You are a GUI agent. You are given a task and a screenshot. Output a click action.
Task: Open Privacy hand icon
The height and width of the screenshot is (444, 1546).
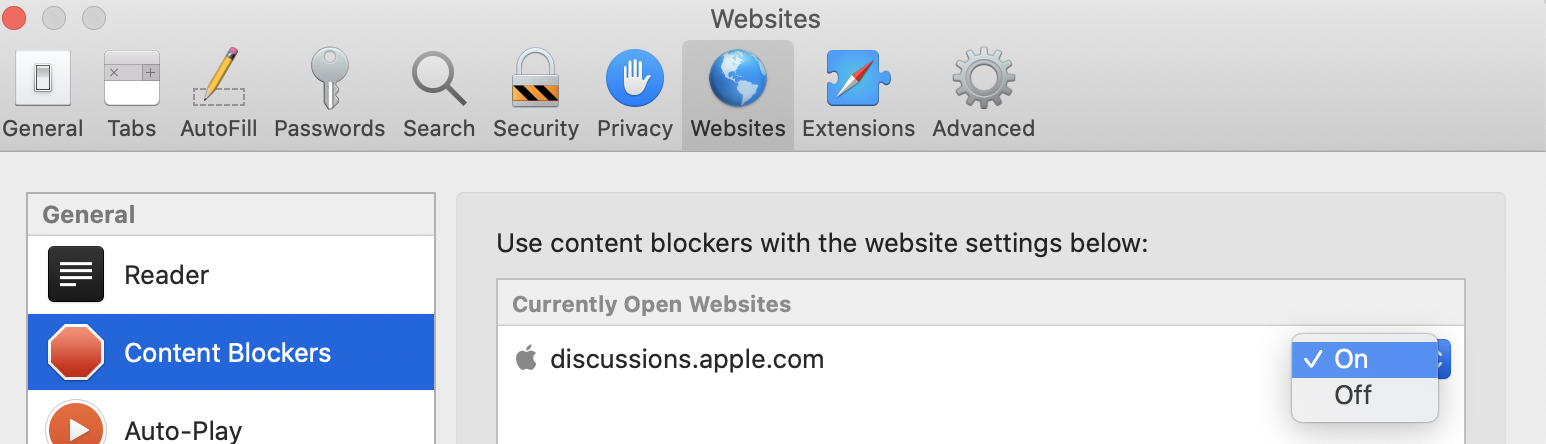[634, 78]
